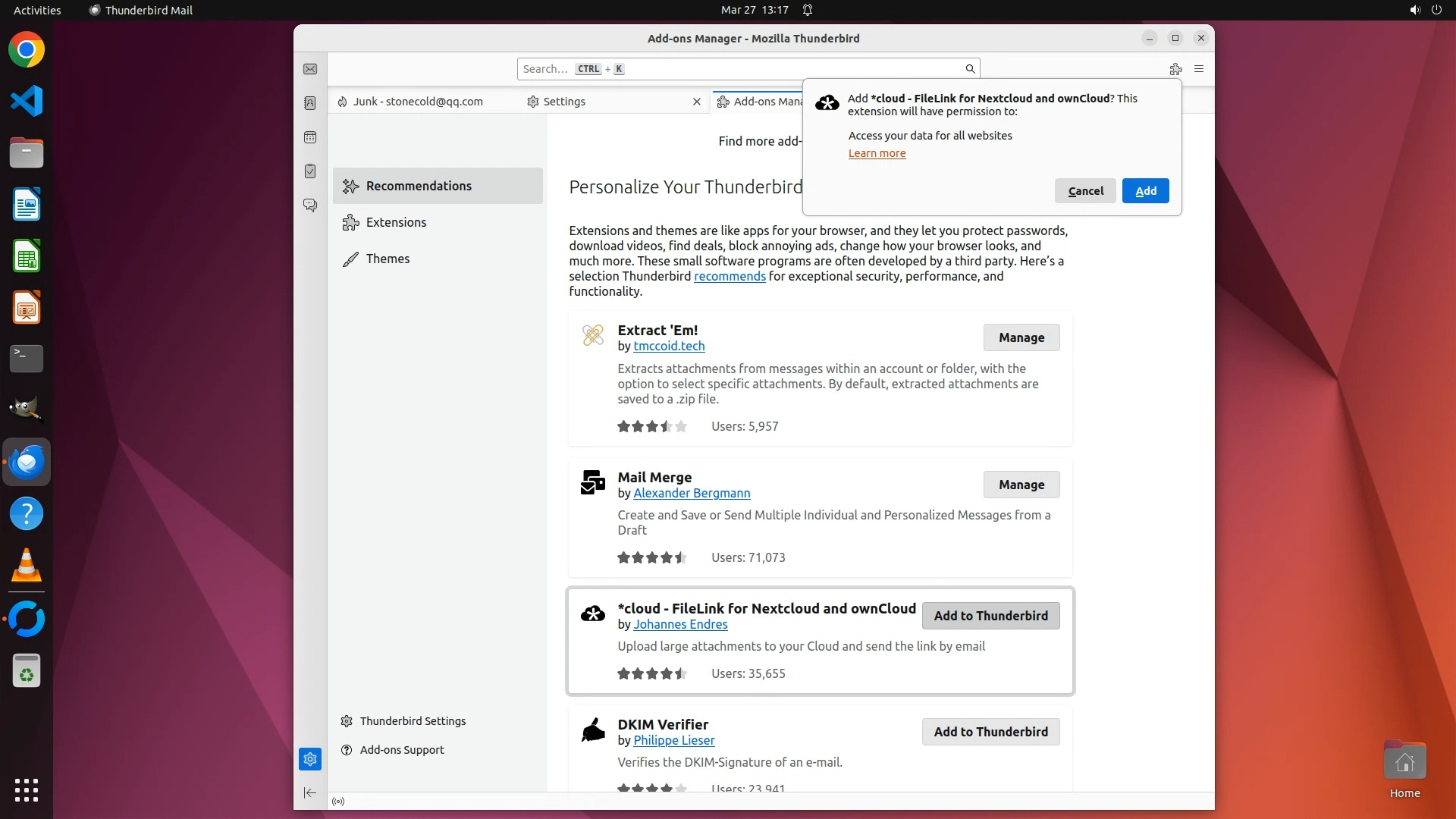The height and width of the screenshot is (819, 1456).
Task: Select Themes in the sidebar
Action: (388, 259)
